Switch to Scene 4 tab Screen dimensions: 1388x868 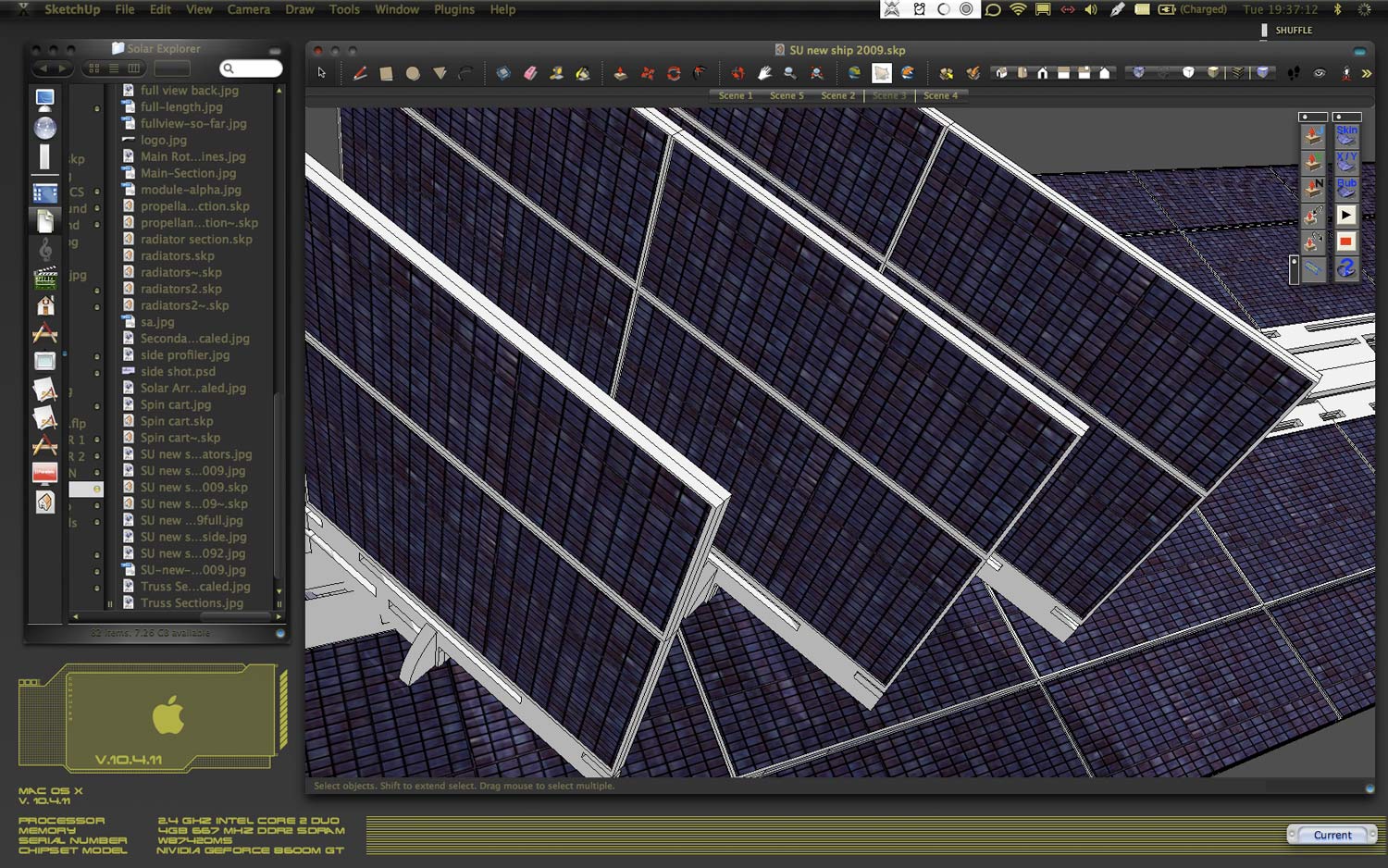[941, 95]
